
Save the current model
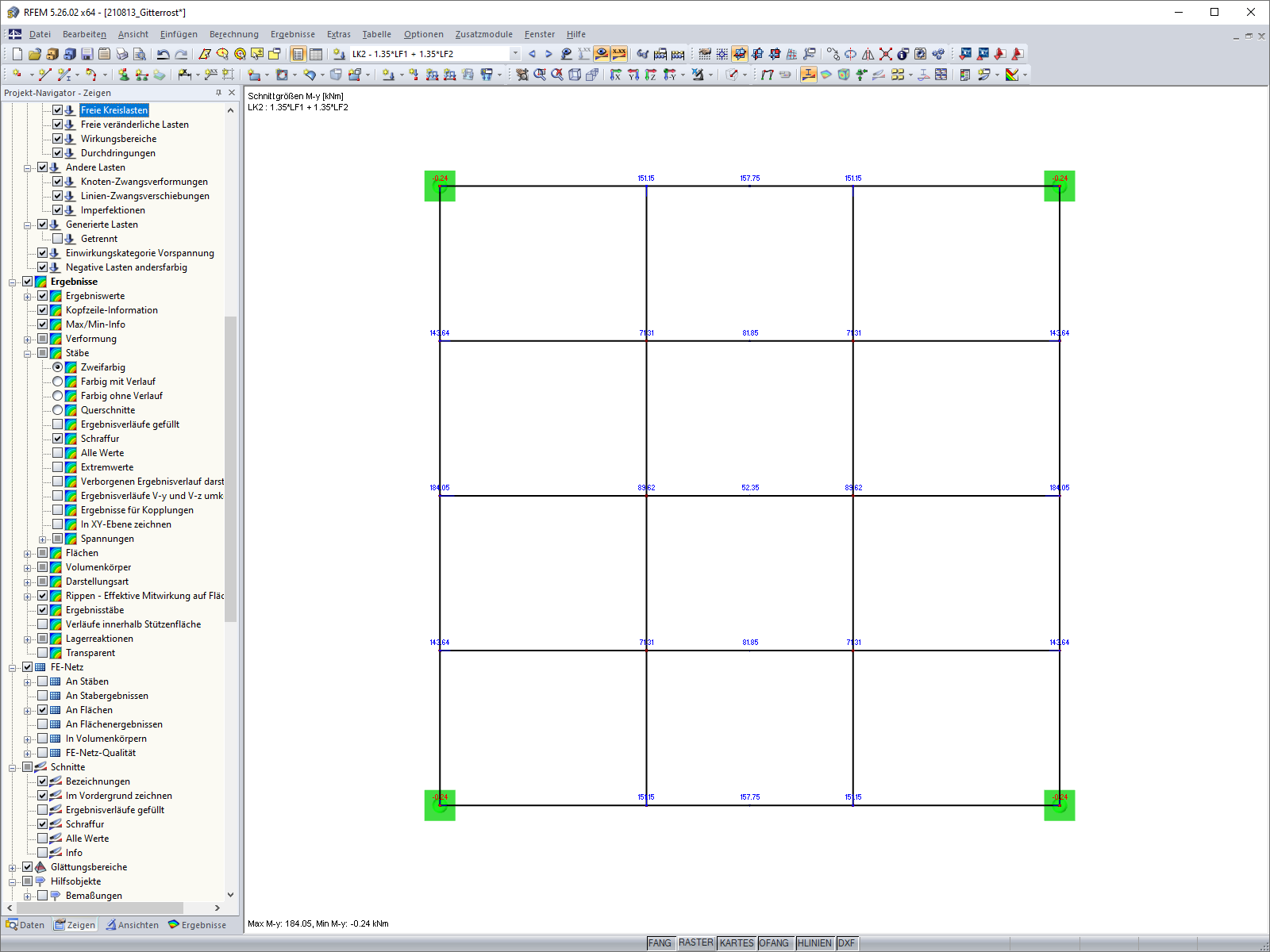[86, 53]
